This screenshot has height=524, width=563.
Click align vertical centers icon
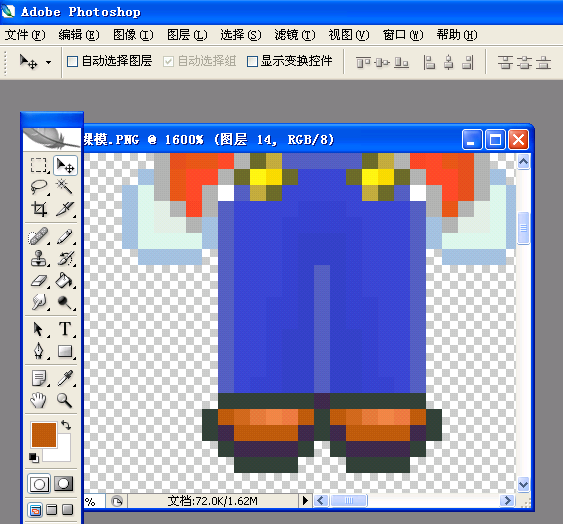tap(382, 62)
